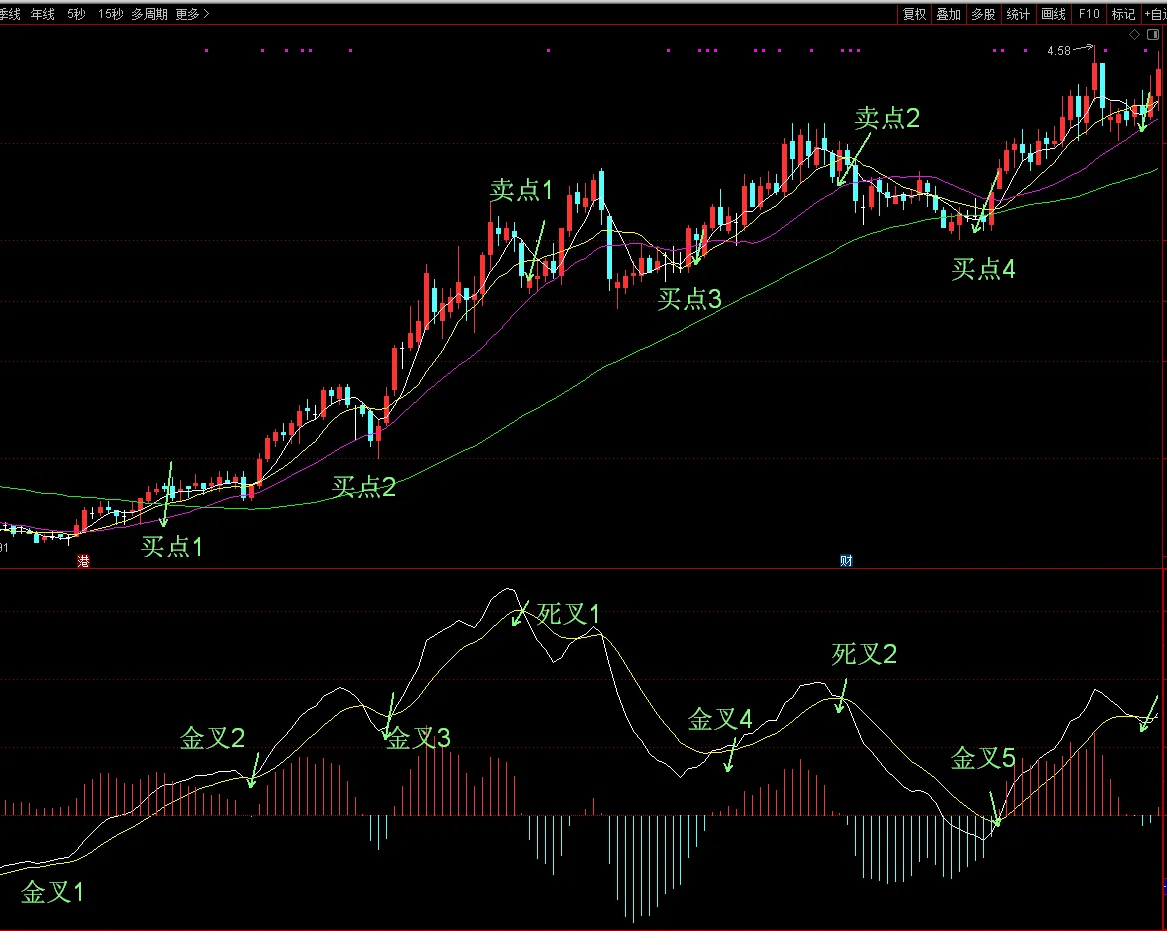1167x931 pixels.
Task: Switch to the 季线 quarterly period
Action: (10, 14)
